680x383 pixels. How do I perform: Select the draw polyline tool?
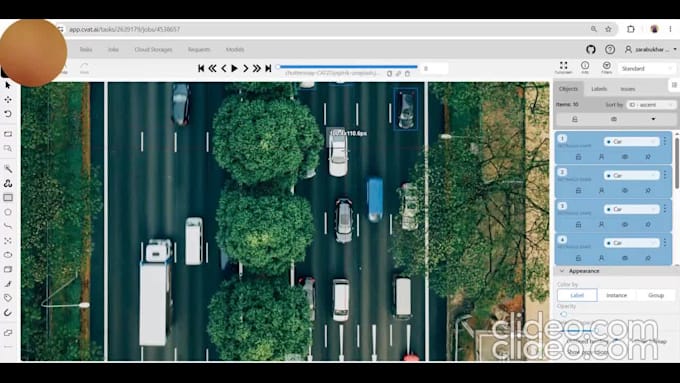8,226
